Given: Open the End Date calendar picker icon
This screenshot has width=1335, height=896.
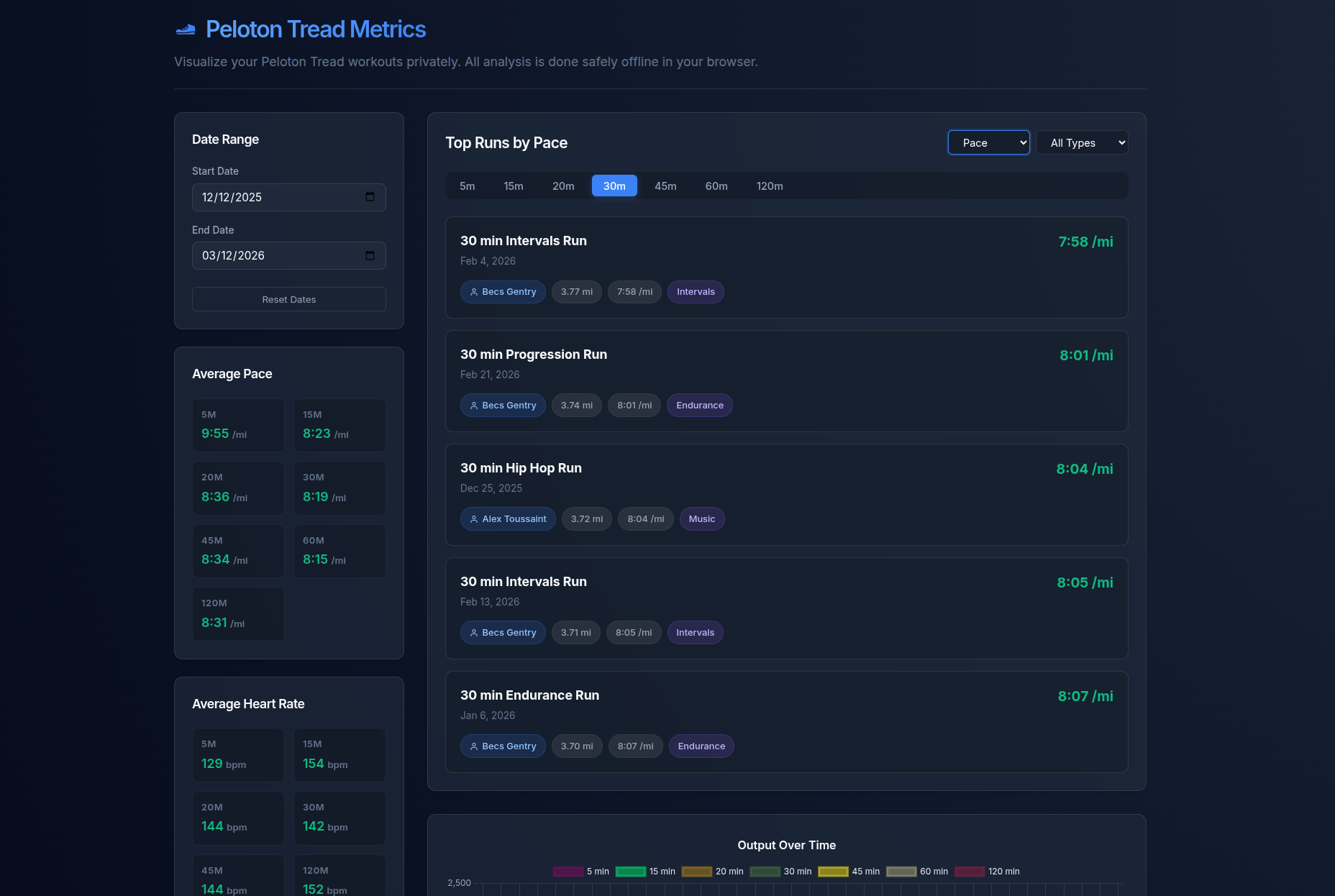Looking at the screenshot, I should click(x=370, y=255).
